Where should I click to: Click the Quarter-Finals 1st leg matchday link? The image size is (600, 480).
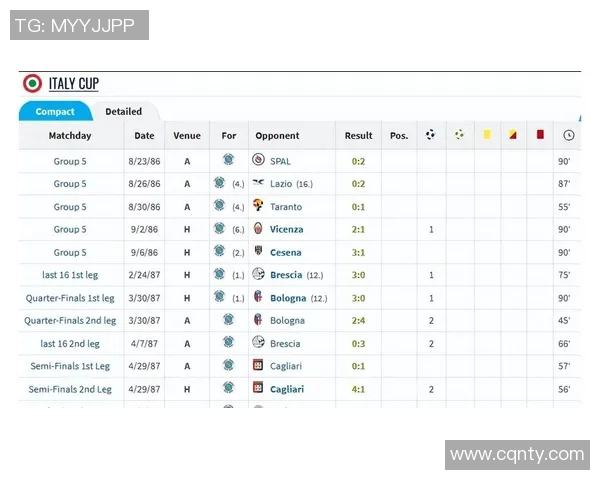tap(70, 298)
